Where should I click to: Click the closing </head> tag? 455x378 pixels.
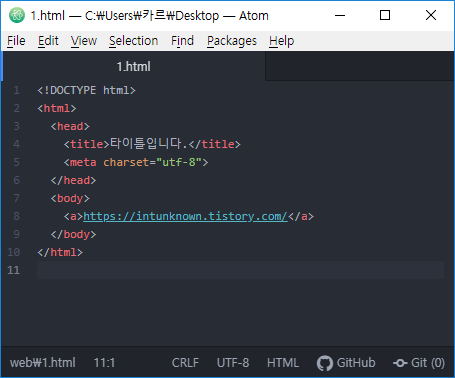pos(73,180)
